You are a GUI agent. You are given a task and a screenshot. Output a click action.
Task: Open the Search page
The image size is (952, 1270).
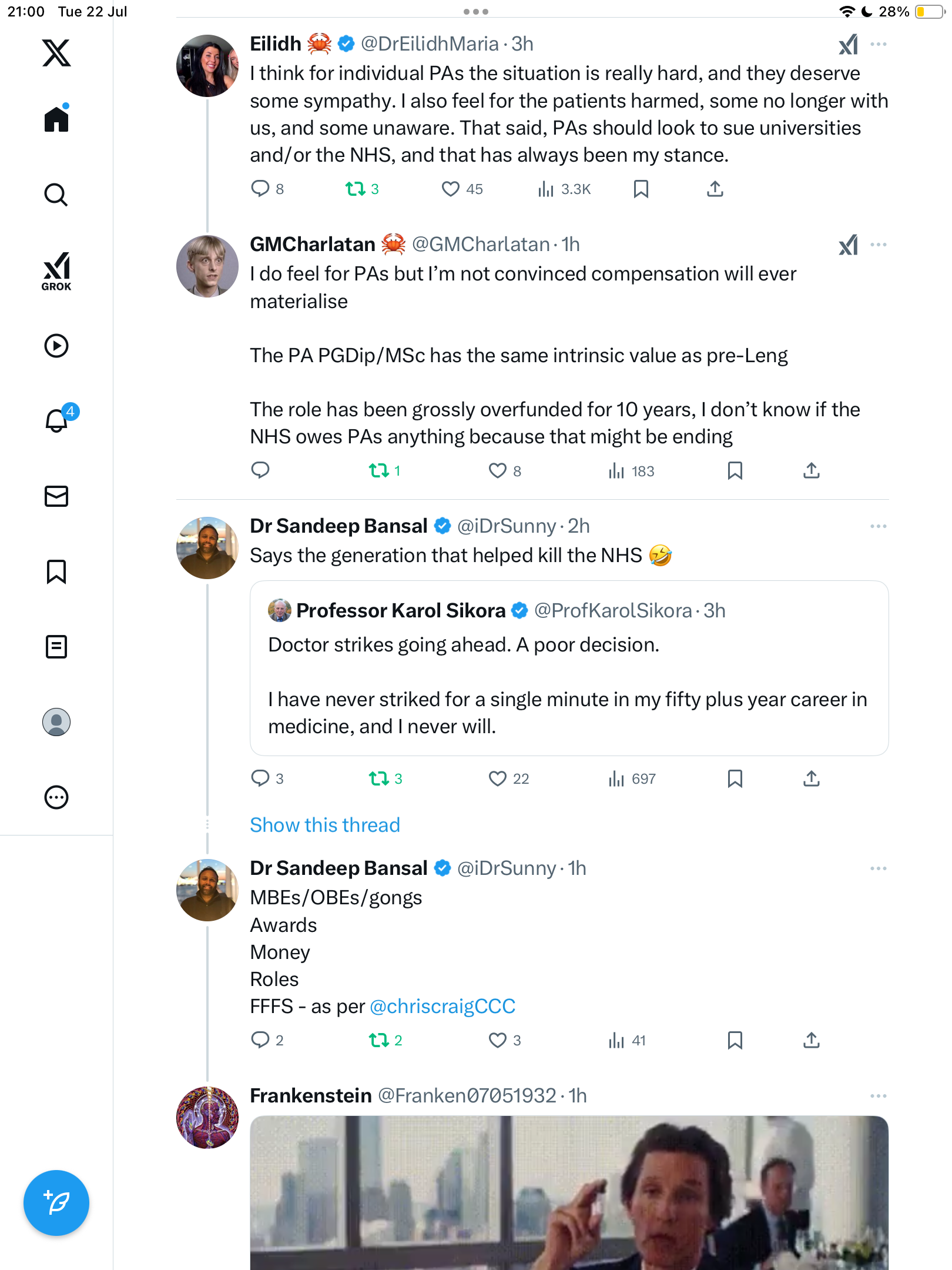click(56, 195)
